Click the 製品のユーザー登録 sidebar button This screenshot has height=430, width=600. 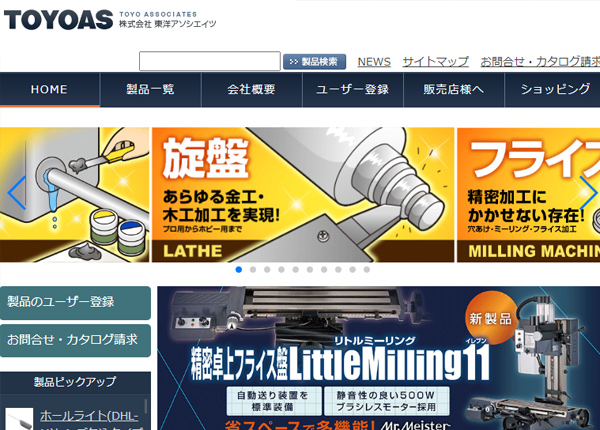pyautogui.click(x=75, y=303)
